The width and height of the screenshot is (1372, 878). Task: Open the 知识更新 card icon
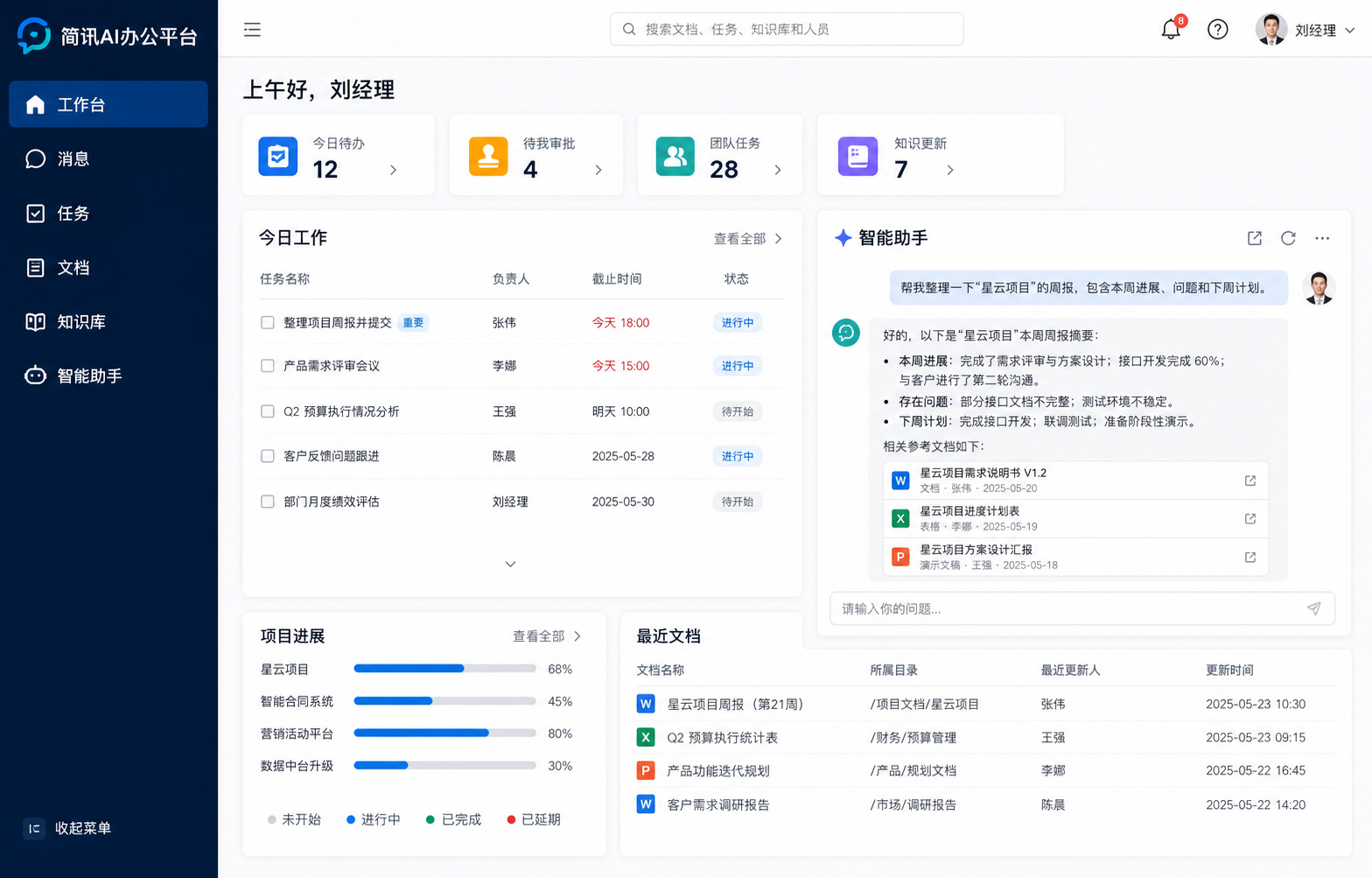(857, 157)
